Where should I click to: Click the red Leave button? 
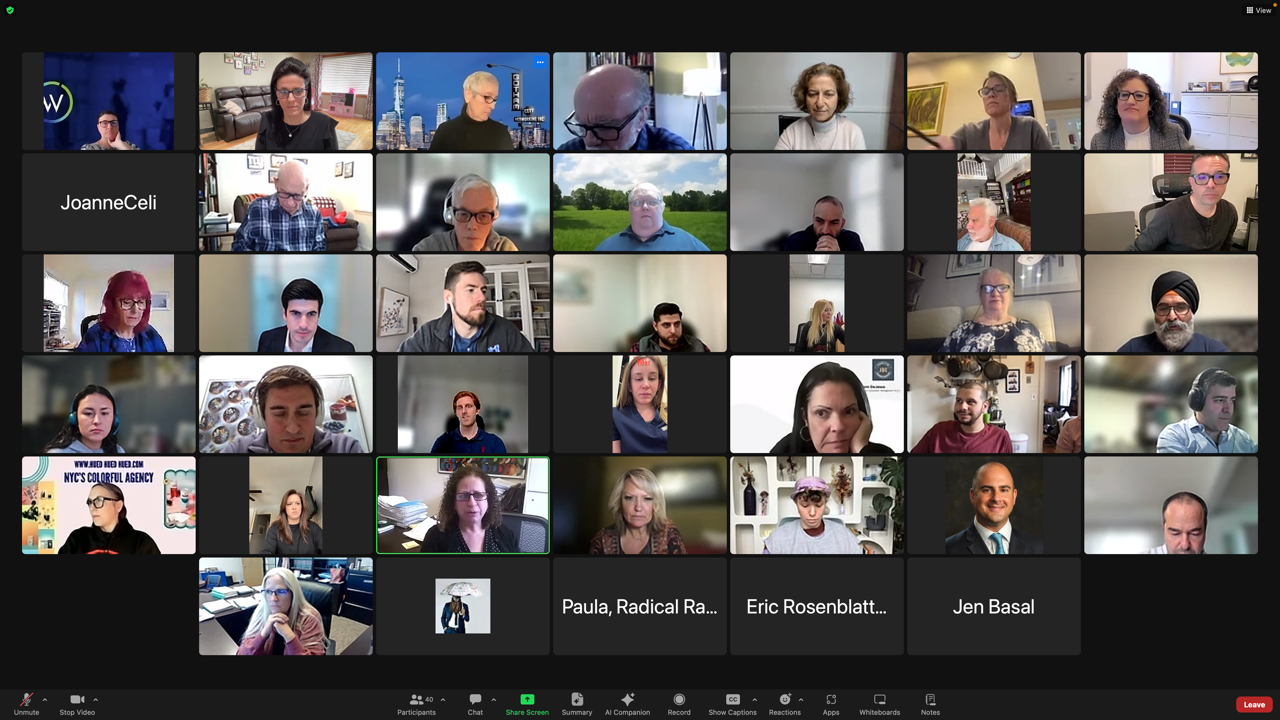point(1254,704)
